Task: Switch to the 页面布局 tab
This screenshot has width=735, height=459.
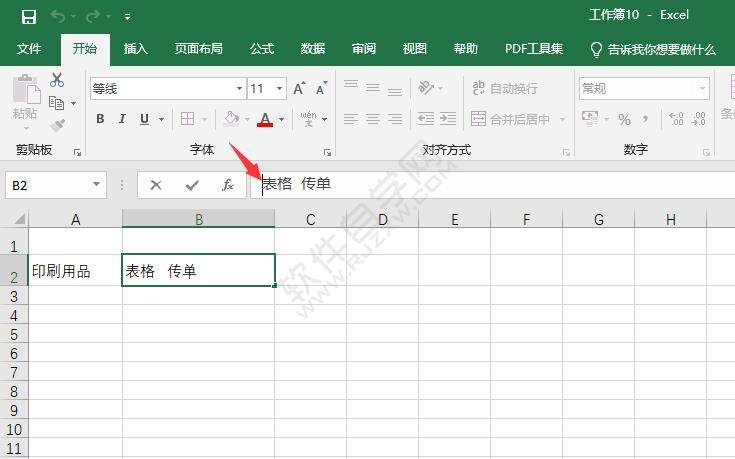Action: click(199, 49)
